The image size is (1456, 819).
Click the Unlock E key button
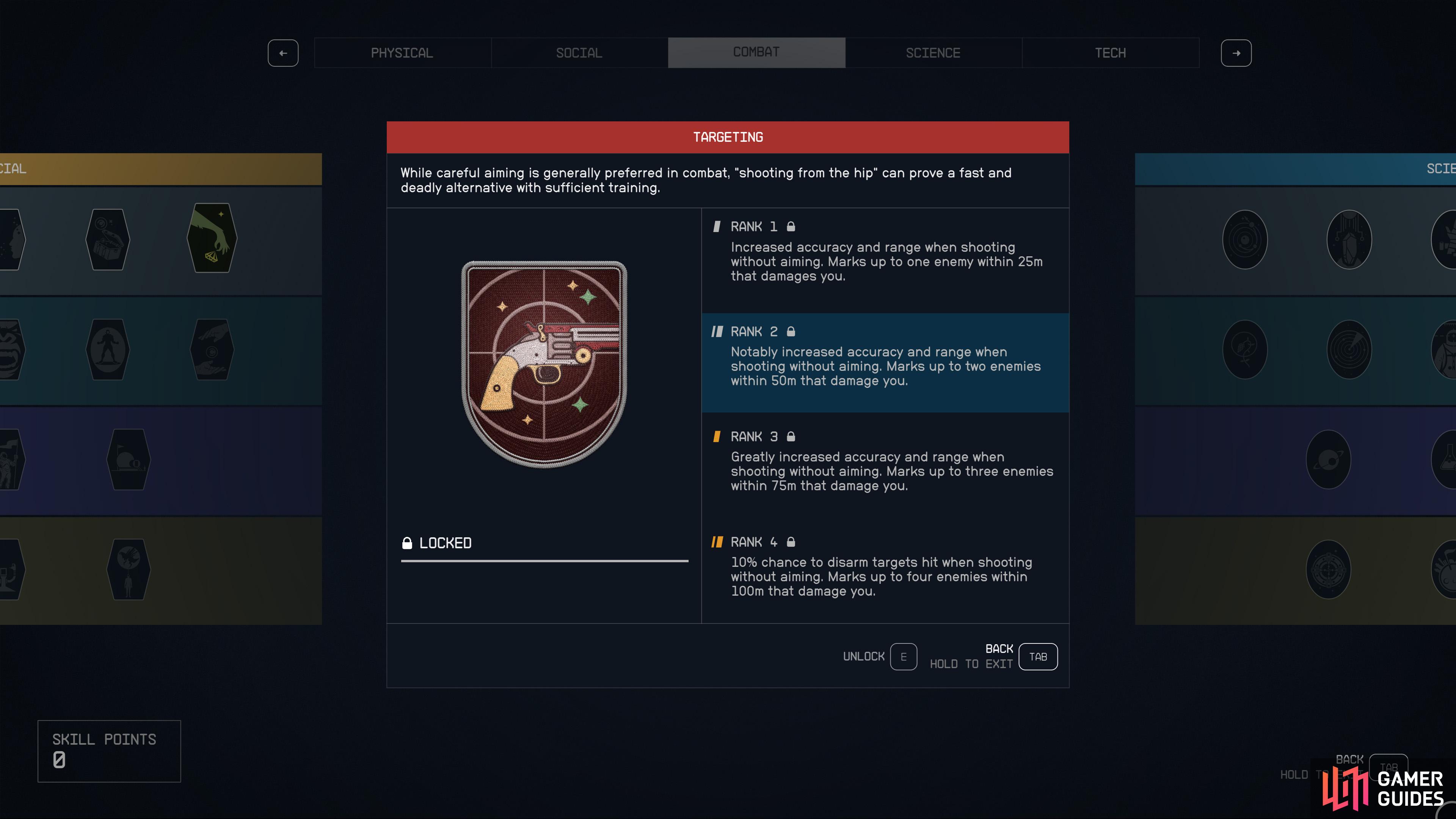point(903,657)
